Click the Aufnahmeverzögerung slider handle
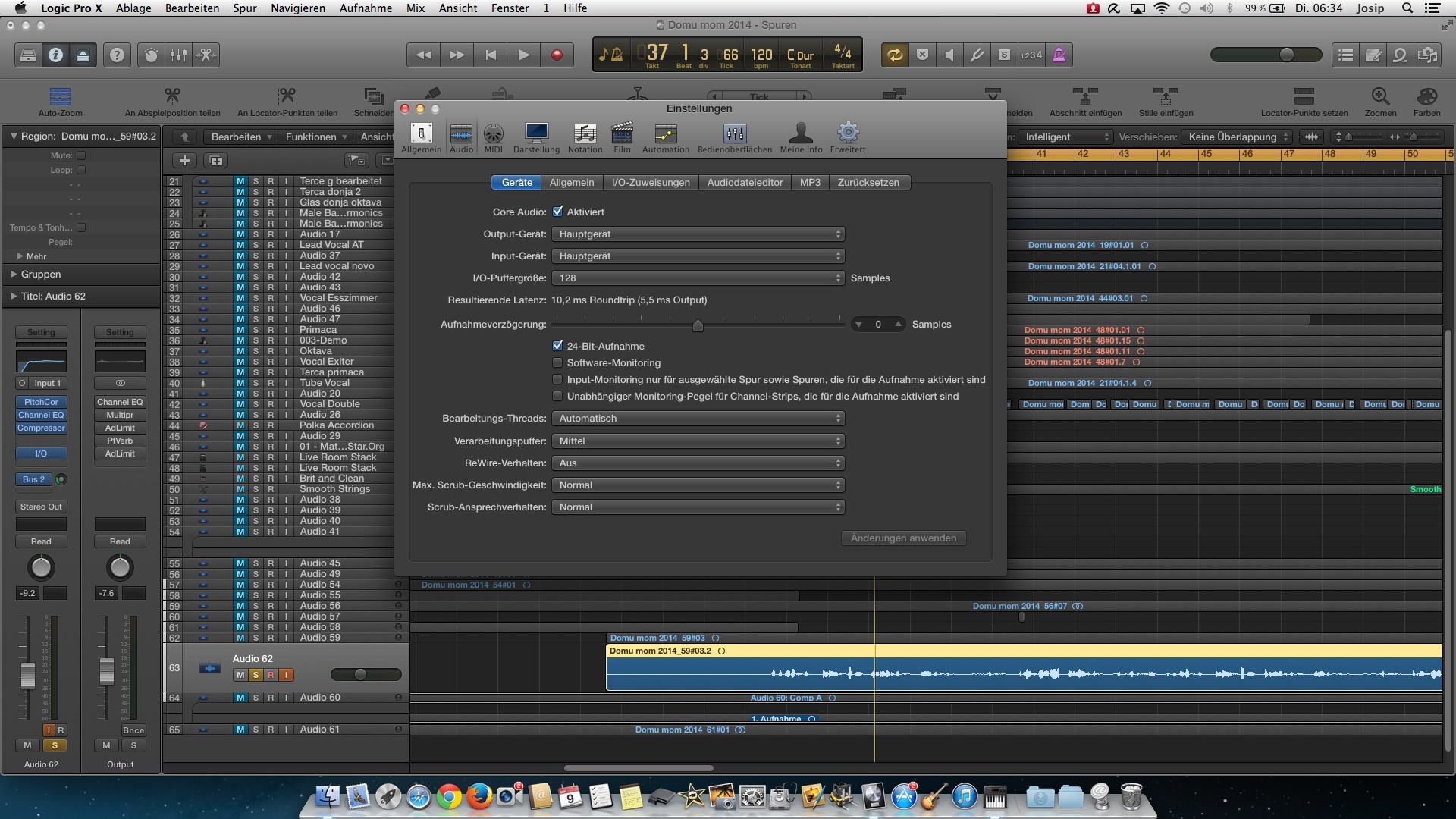This screenshot has height=819, width=1456. point(698,325)
